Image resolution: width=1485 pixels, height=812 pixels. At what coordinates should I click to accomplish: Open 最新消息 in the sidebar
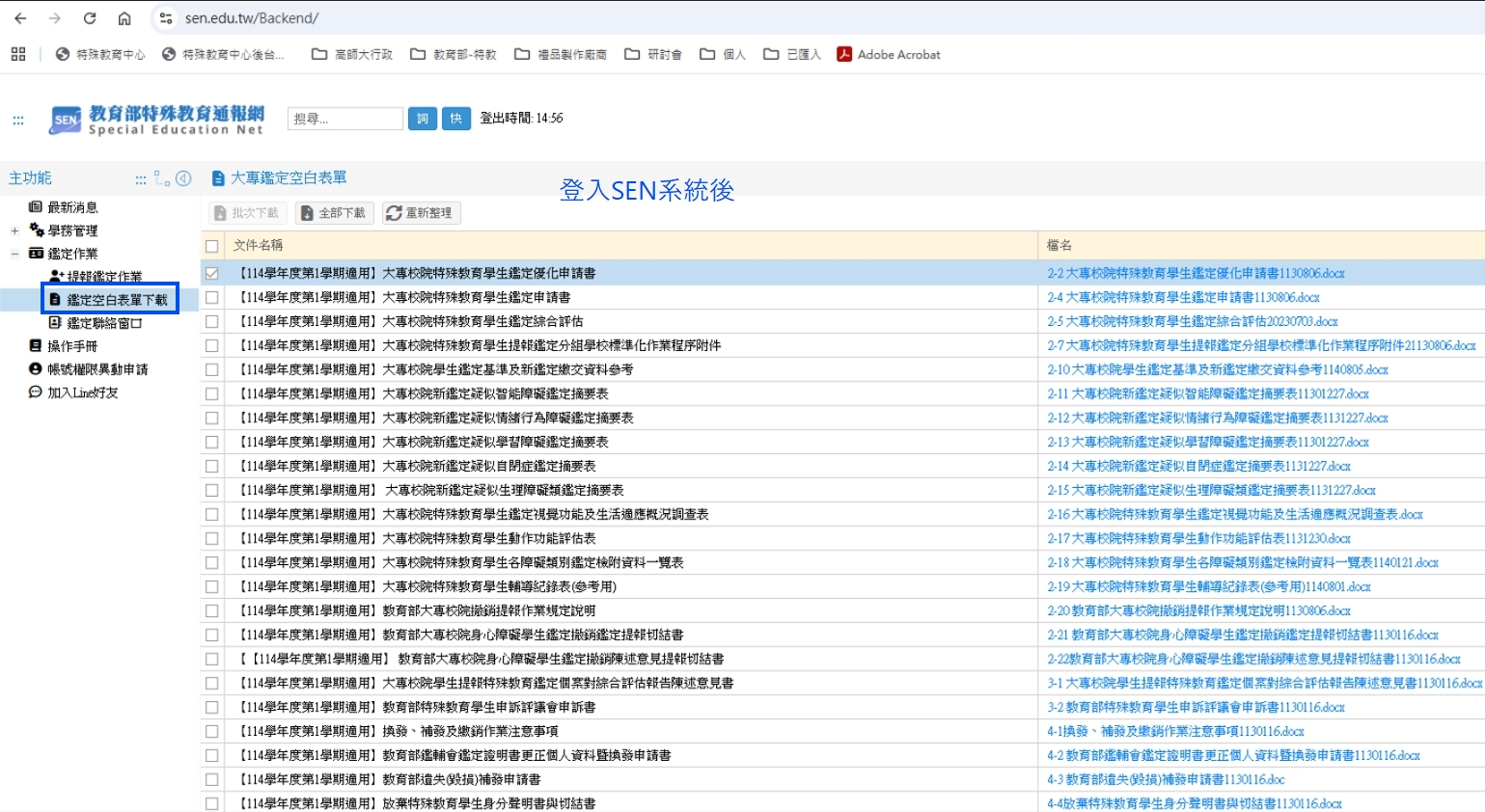click(x=72, y=207)
